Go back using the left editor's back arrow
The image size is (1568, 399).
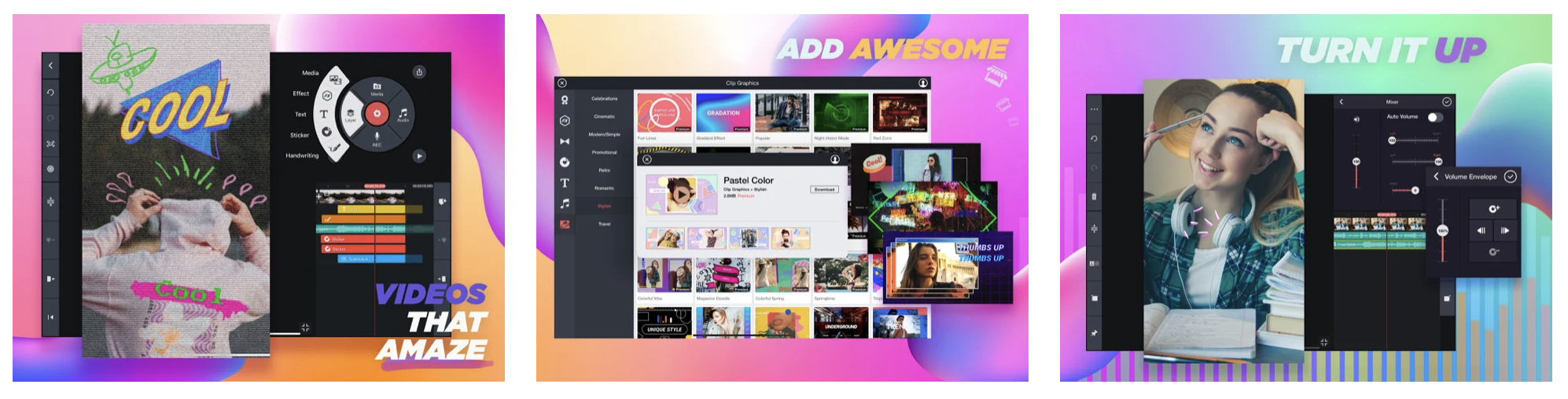[50, 66]
